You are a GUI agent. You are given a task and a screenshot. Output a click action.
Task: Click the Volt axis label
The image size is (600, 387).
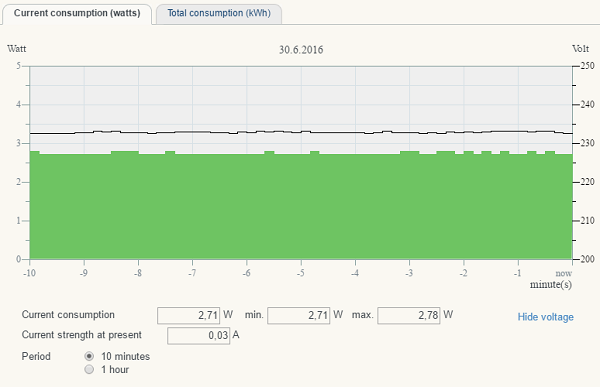click(x=580, y=49)
